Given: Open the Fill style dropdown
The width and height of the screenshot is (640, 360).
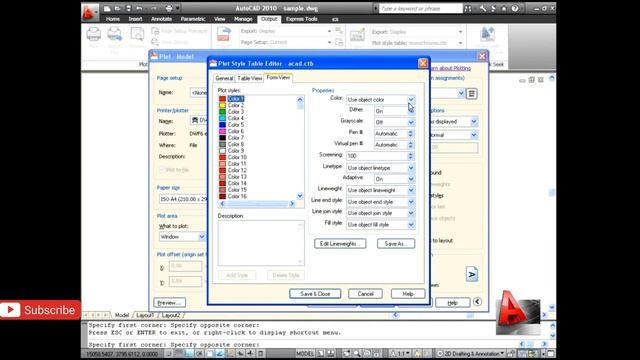Looking at the screenshot, I should coord(411,224).
